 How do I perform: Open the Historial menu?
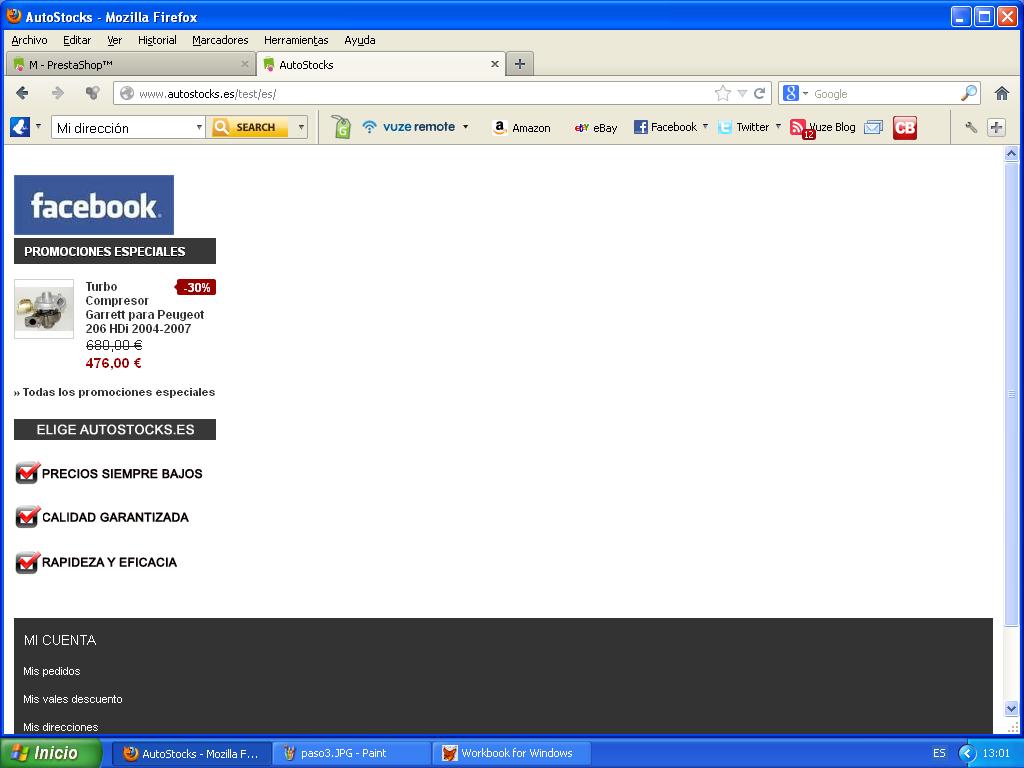point(157,40)
